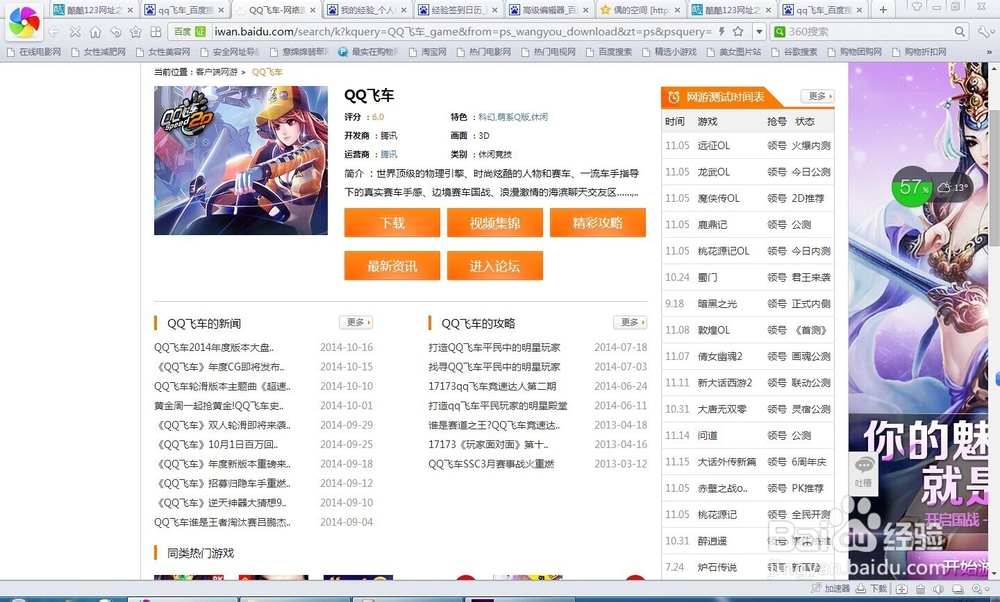Click the QQ飞车 game cover image
This screenshot has height=602, width=1000.
click(241, 161)
